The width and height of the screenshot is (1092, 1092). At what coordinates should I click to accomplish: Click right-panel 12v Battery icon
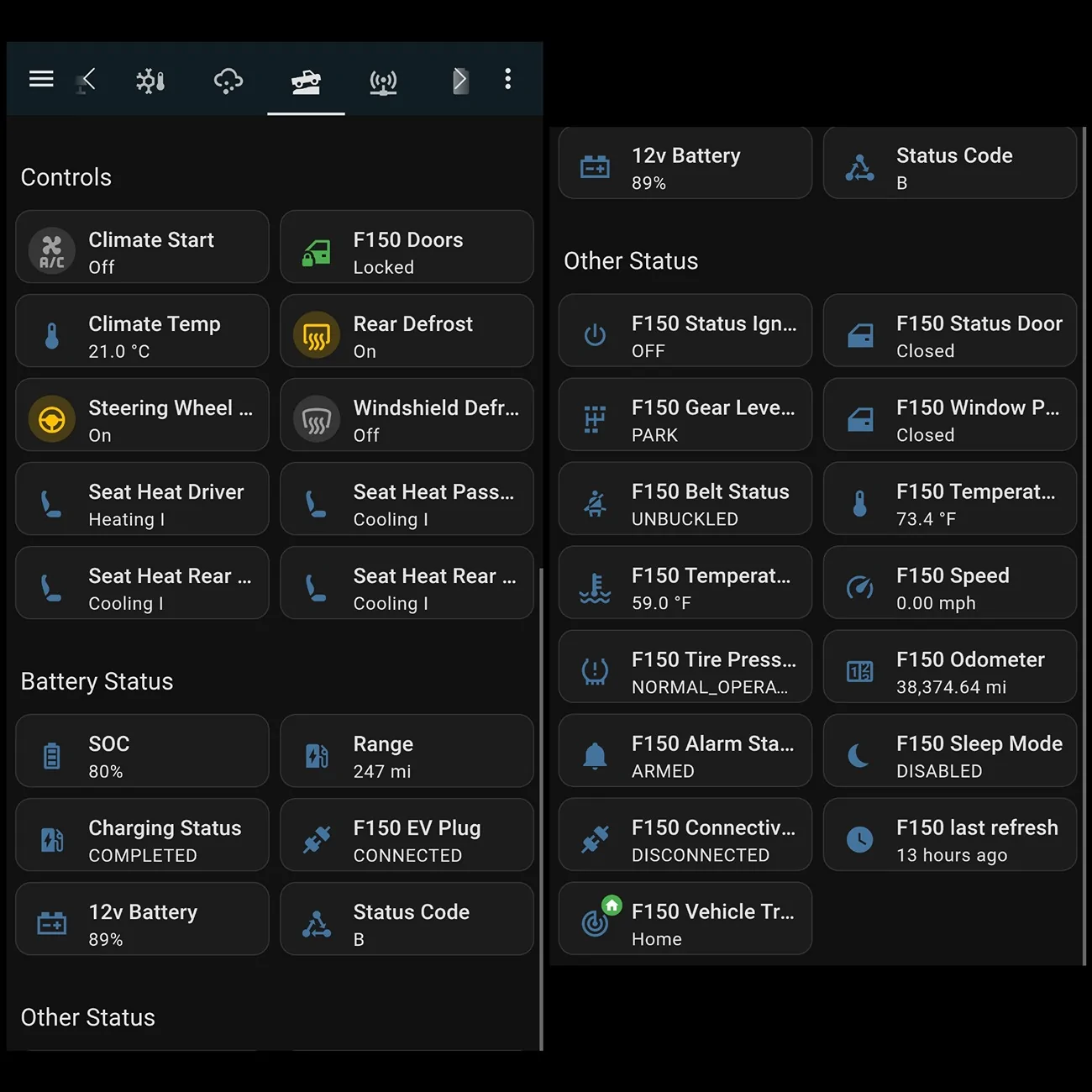(x=595, y=167)
